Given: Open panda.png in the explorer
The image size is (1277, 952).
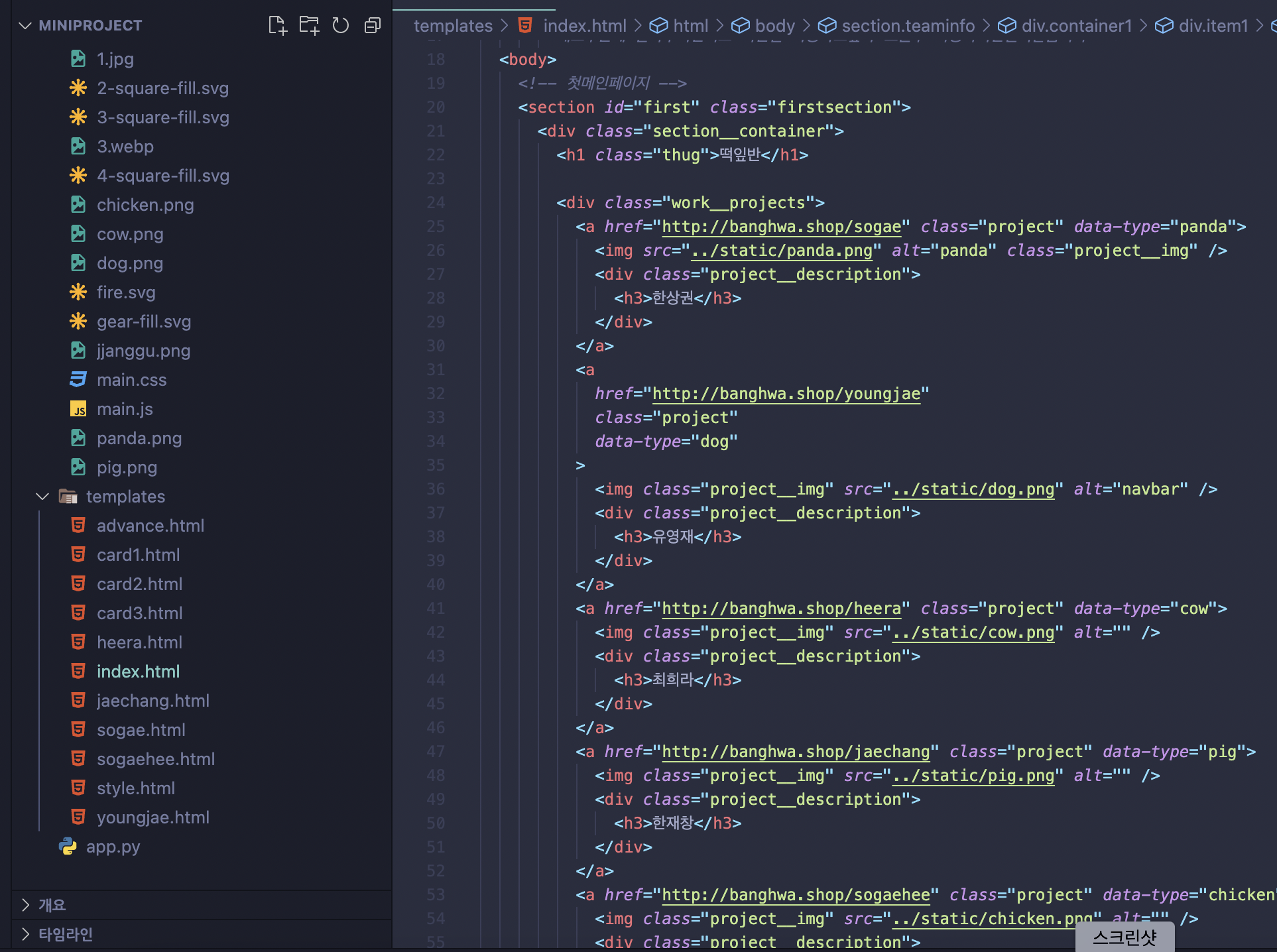Looking at the screenshot, I should coord(139,438).
